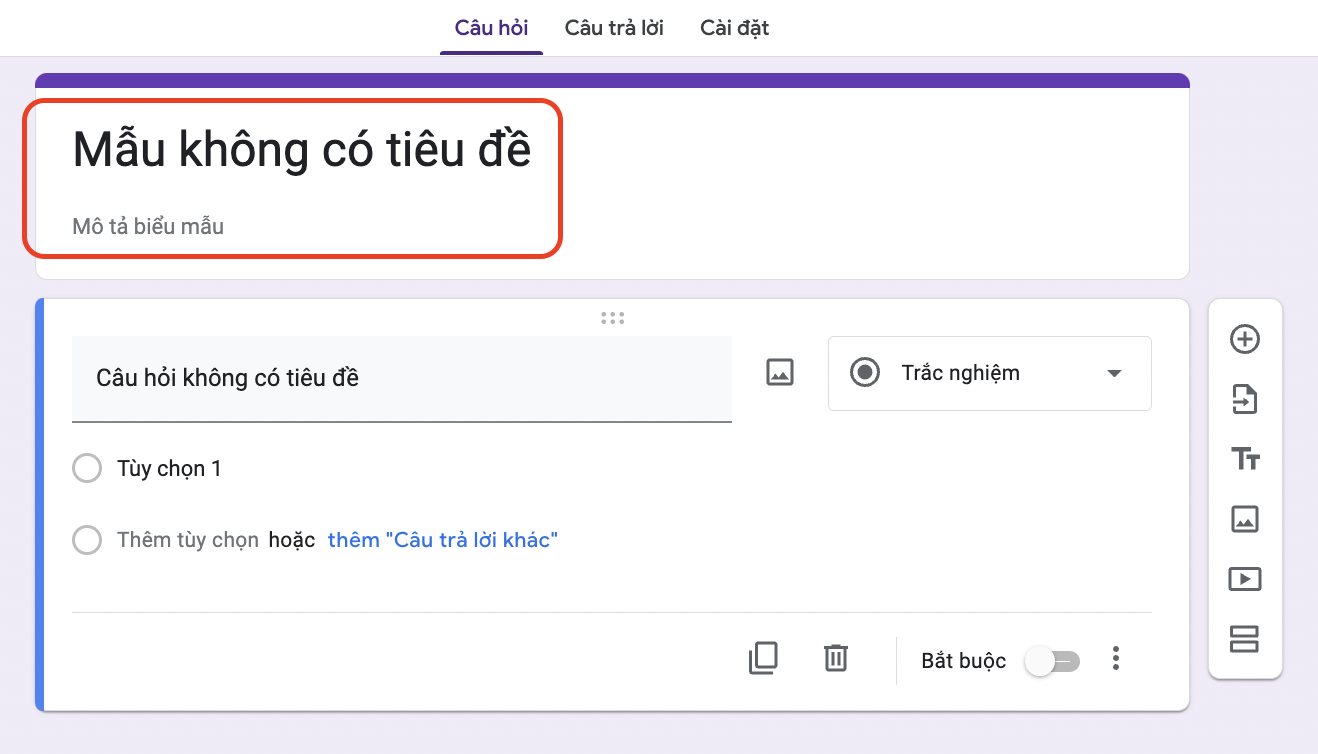Viewport: 1318px width, 754px height.
Task: Click the Thêm tùy chọn radio circle
Action: pos(87,540)
